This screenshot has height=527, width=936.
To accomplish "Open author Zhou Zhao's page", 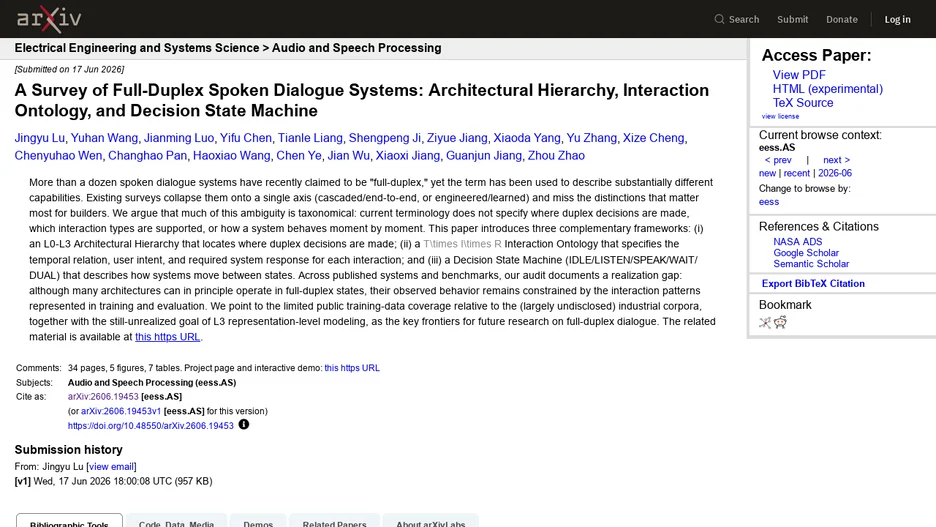I will [x=556, y=156].
